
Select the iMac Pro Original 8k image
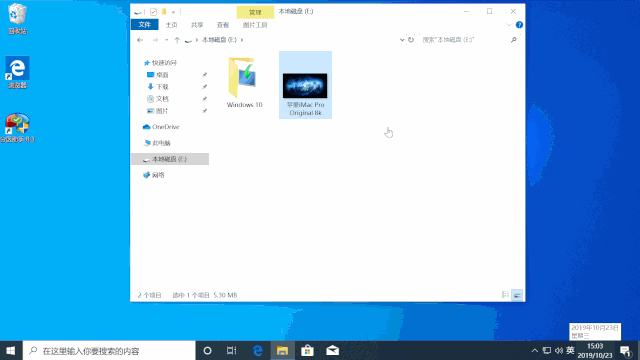tap(305, 86)
